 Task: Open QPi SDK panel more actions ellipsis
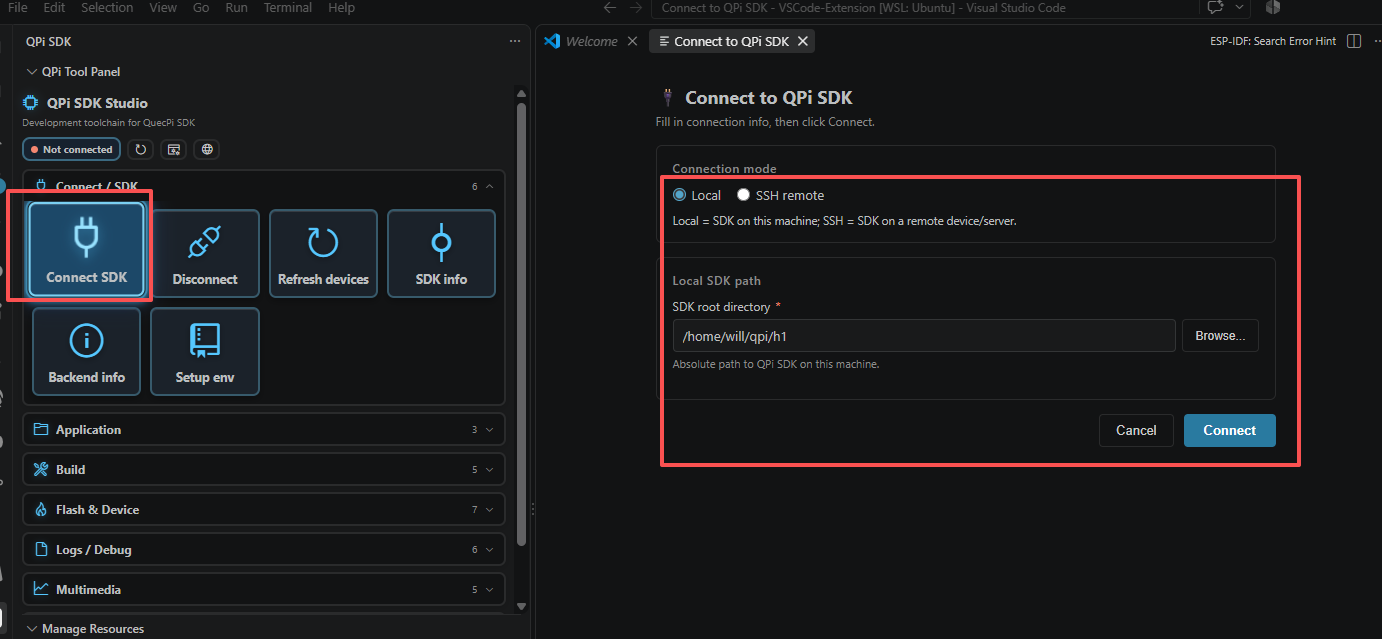pyautogui.click(x=515, y=42)
